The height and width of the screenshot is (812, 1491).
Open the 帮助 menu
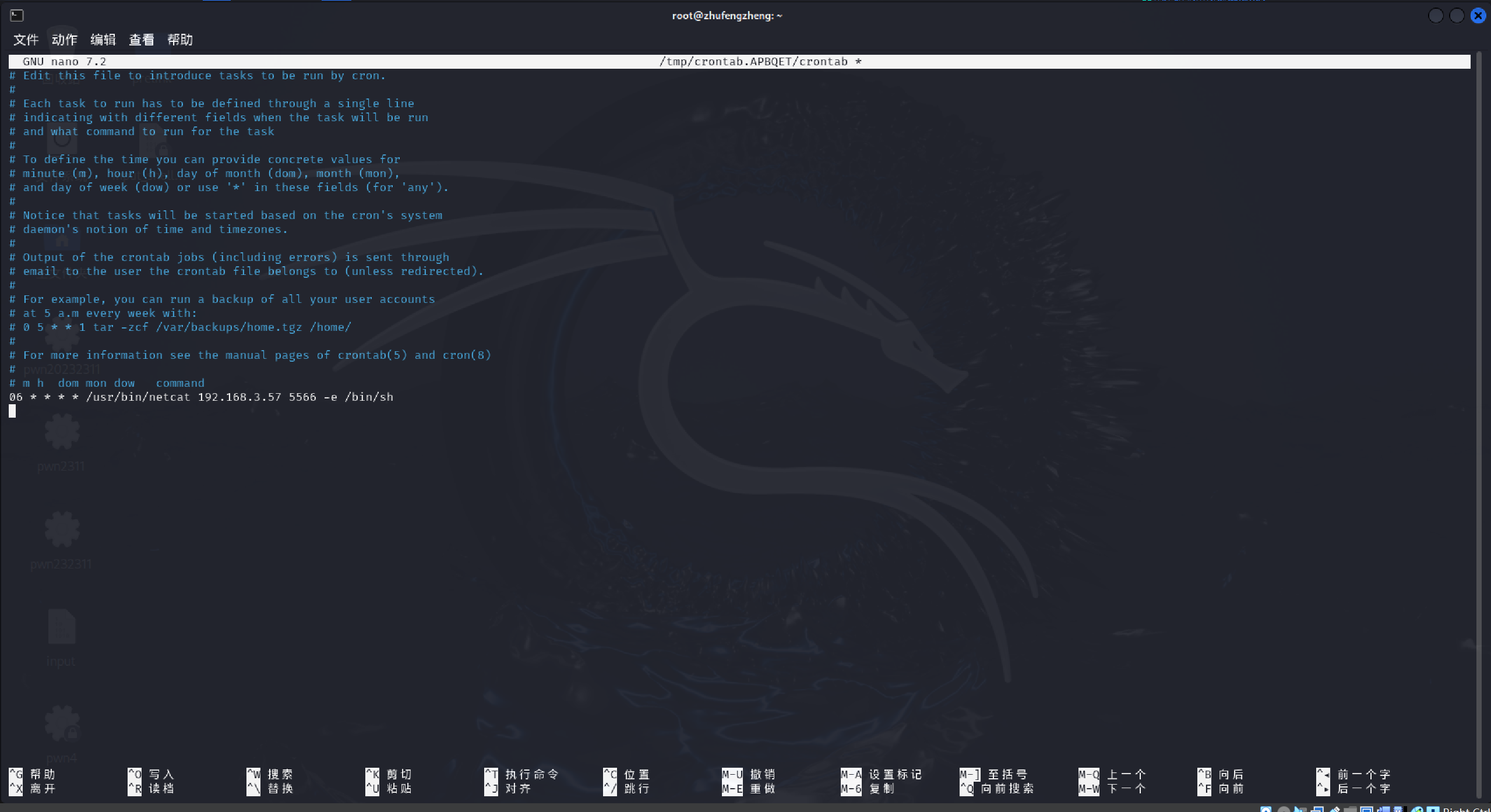[179, 40]
